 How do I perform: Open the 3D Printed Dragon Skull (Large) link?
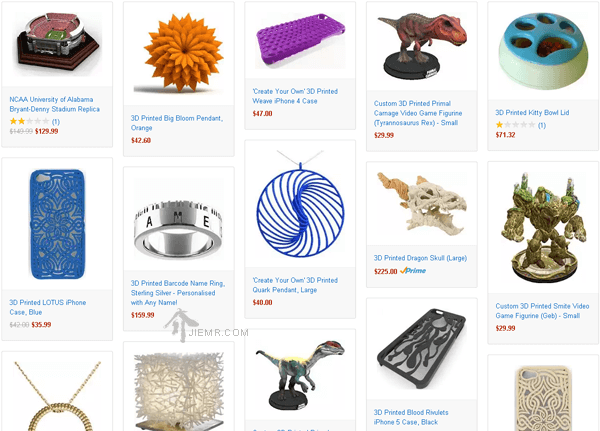tap(420, 258)
